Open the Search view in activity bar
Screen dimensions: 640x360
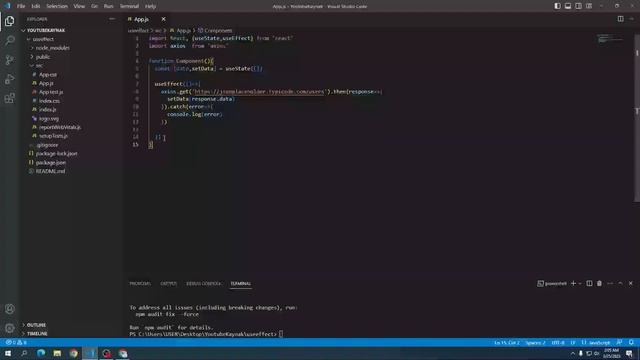pyautogui.click(x=9, y=40)
